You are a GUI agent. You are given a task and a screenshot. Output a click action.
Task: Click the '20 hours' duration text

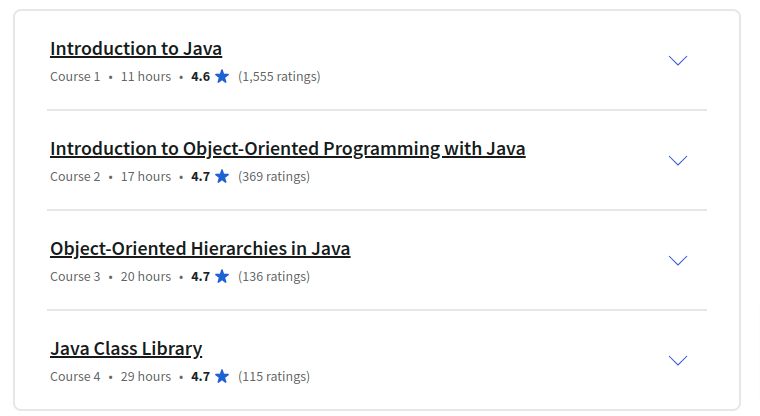pyautogui.click(x=146, y=276)
